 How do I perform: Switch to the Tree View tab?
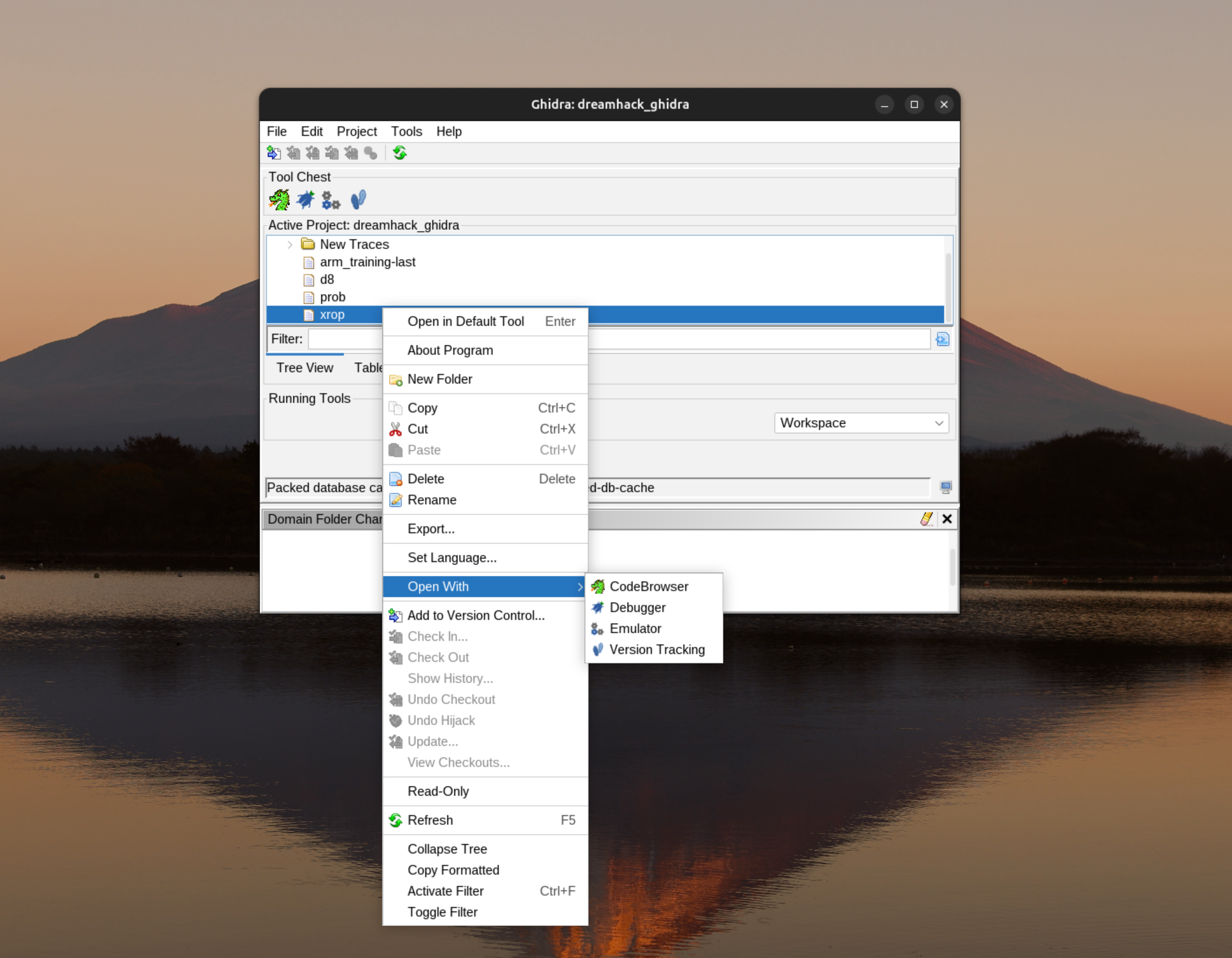click(304, 368)
